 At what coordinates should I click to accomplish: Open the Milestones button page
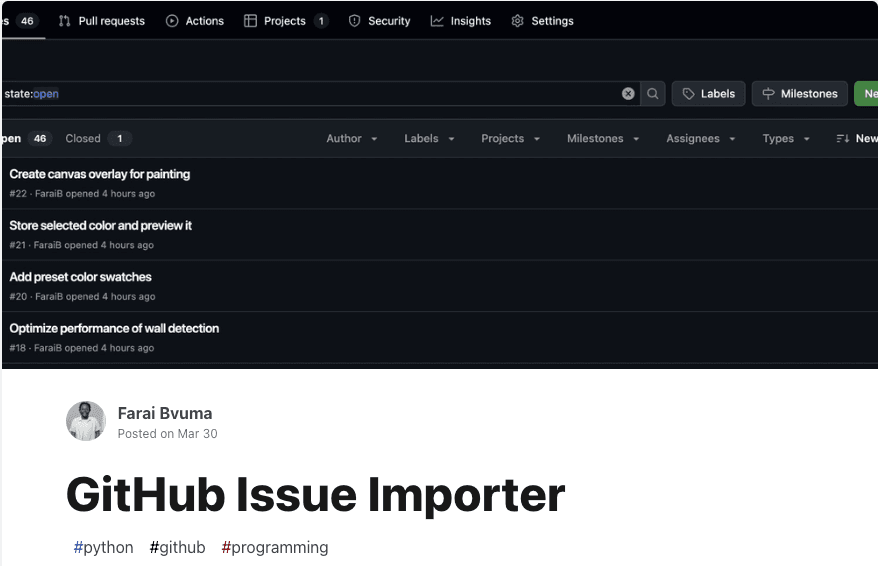[800, 93]
